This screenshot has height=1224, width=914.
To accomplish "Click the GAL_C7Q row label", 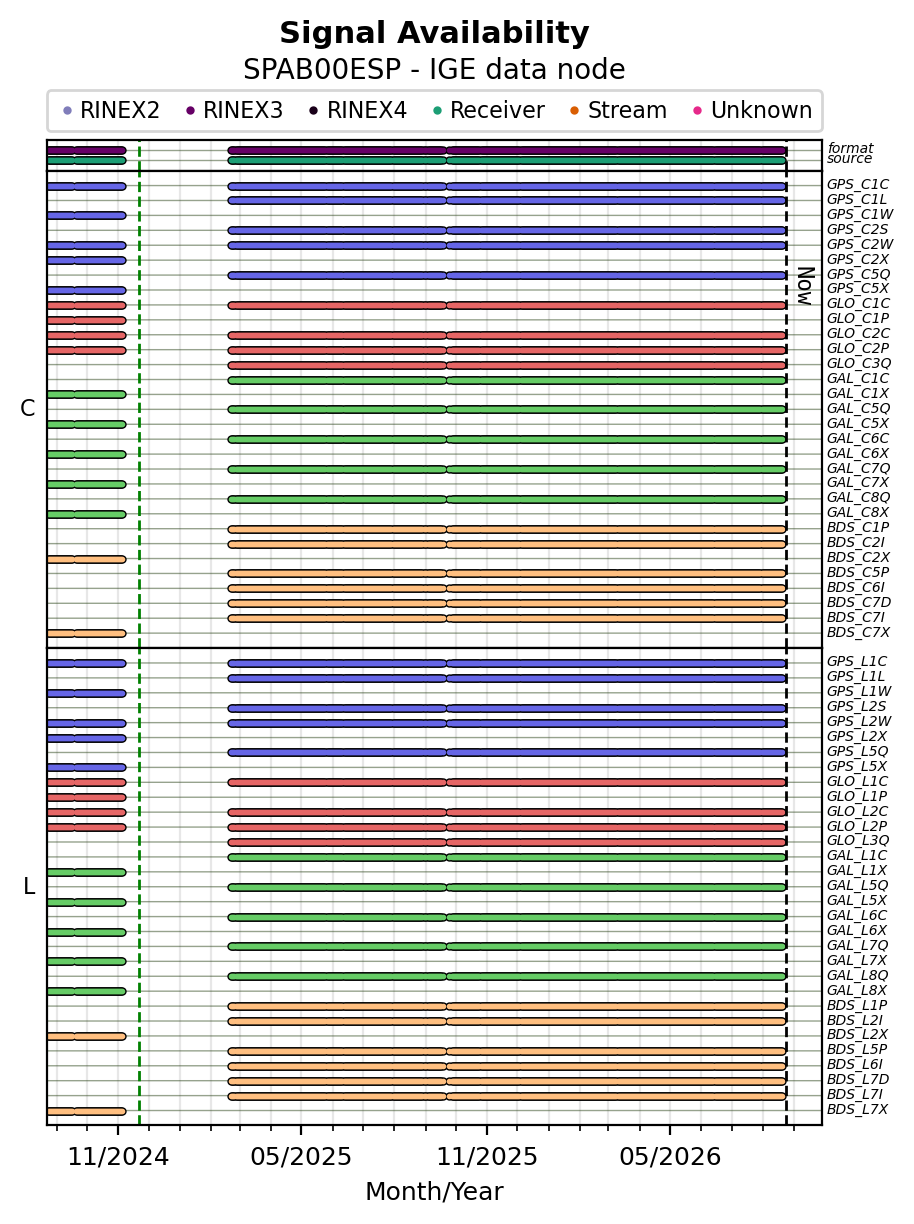I will click(858, 468).
